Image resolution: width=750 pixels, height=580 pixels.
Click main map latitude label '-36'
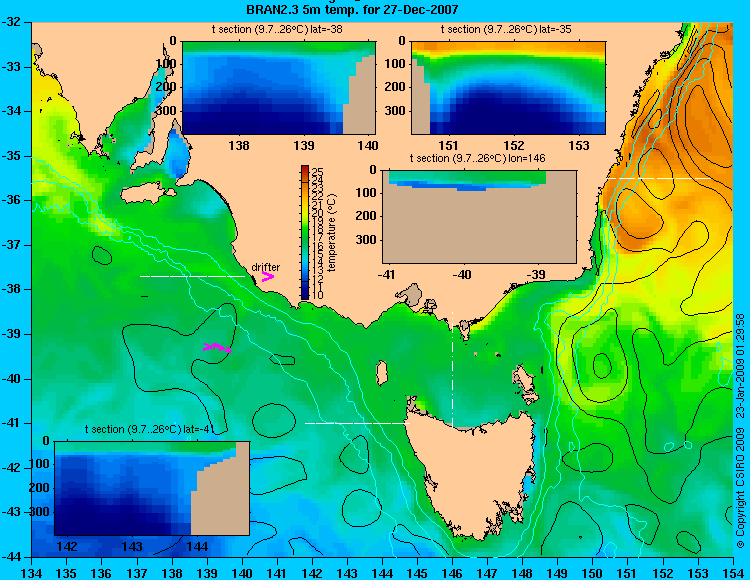(x=13, y=200)
